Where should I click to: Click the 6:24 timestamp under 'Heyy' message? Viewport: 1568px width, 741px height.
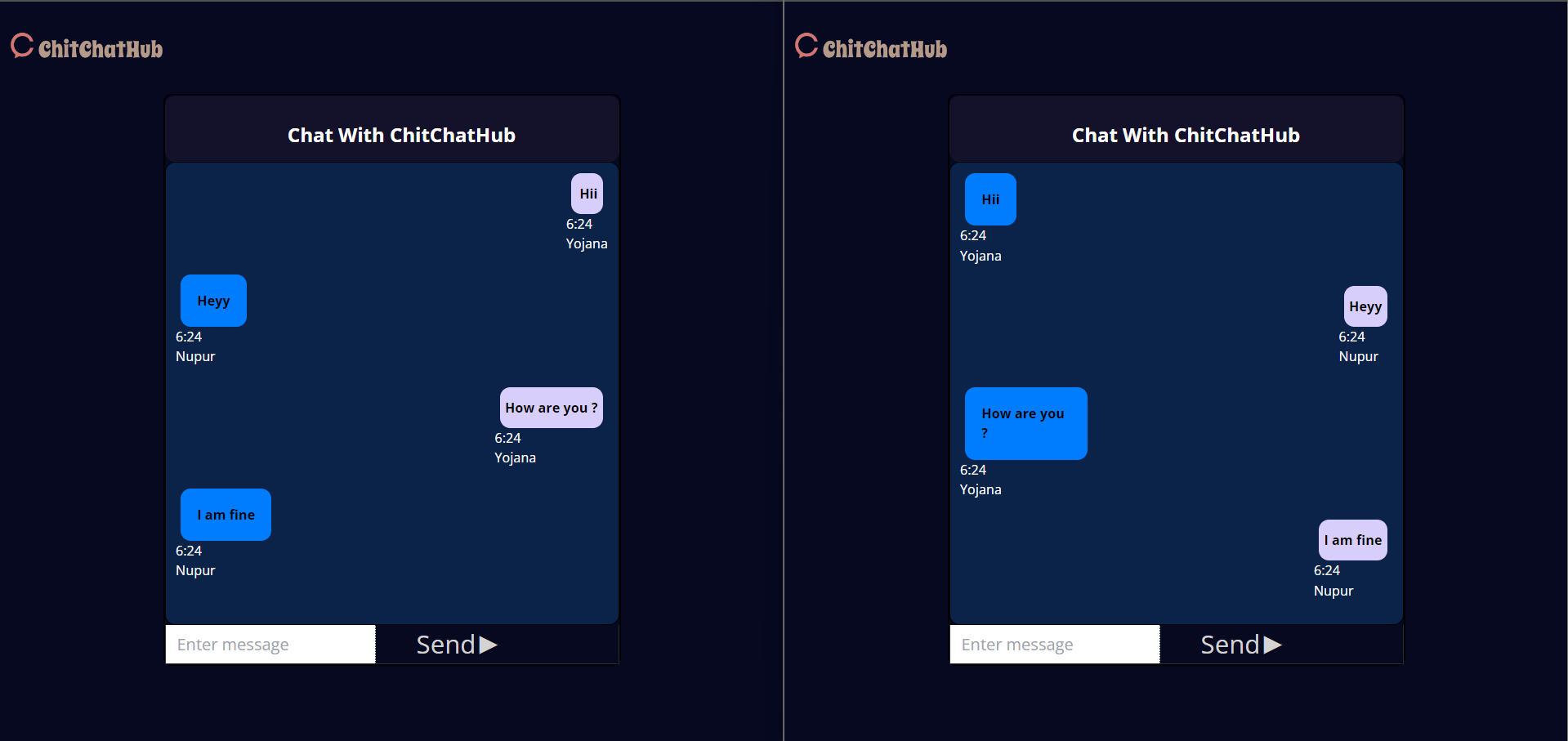pyautogui.click(x=190, y=337)
